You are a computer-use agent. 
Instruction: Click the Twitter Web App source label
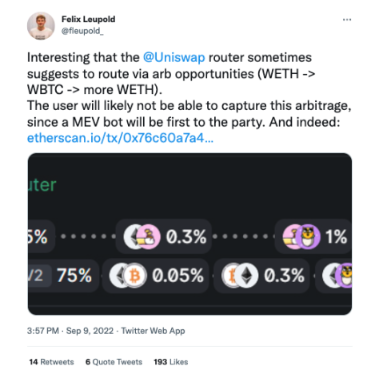tap(153, 331)
